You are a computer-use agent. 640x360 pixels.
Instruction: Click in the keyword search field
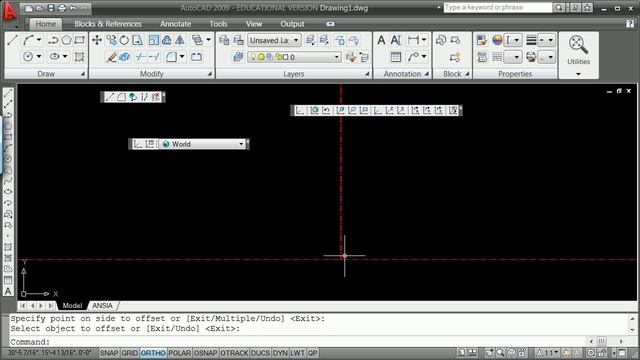click(498, 8)
